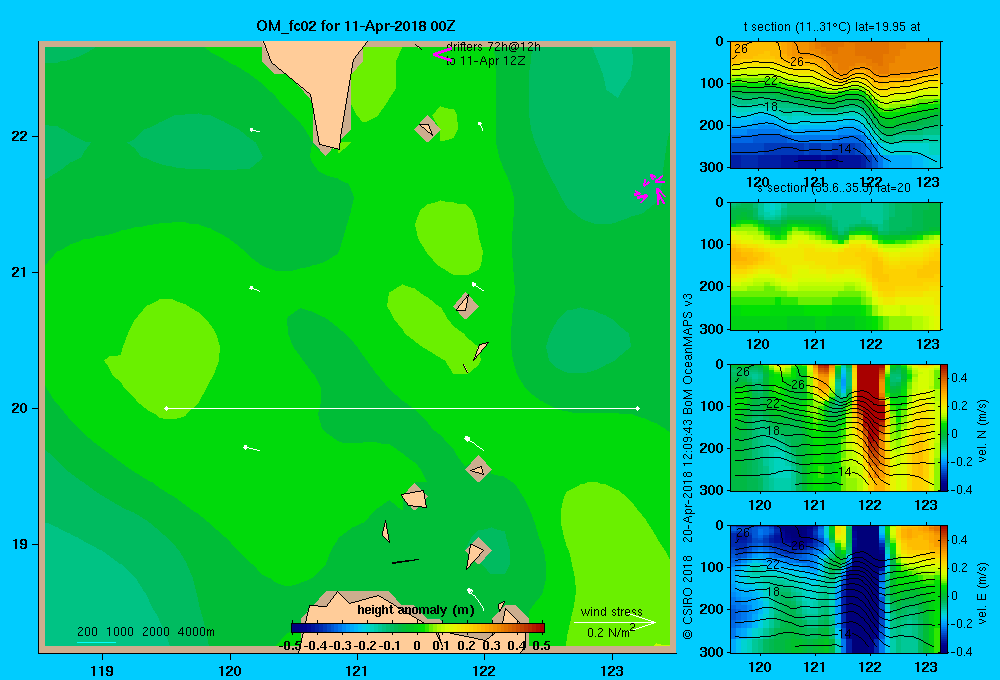Click the '0.4' label on vel. N scale

click(x=959, y=378)
